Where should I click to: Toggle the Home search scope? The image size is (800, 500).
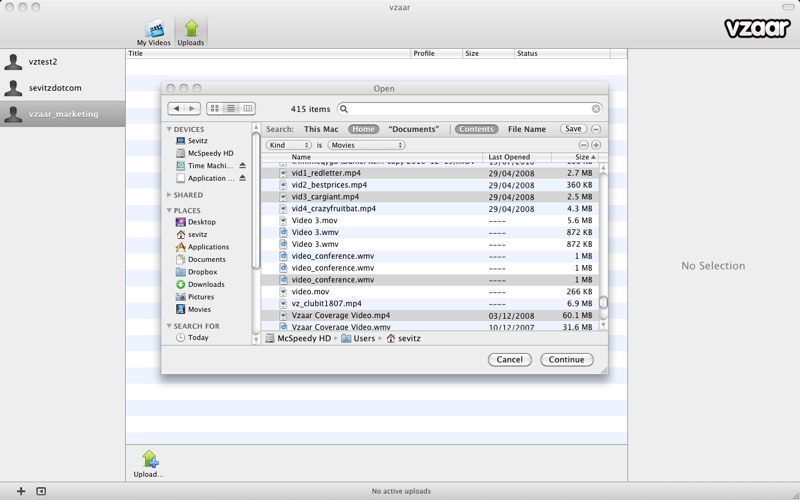(363, 129)
